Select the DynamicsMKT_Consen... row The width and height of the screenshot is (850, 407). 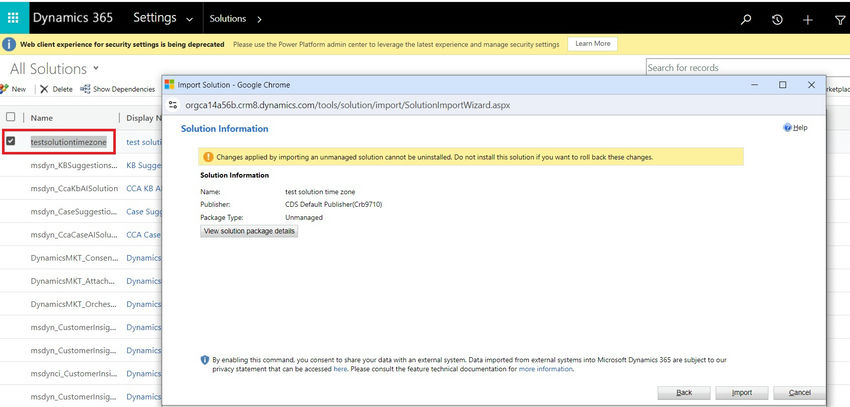pyautogui.click(x=74, y=258)
